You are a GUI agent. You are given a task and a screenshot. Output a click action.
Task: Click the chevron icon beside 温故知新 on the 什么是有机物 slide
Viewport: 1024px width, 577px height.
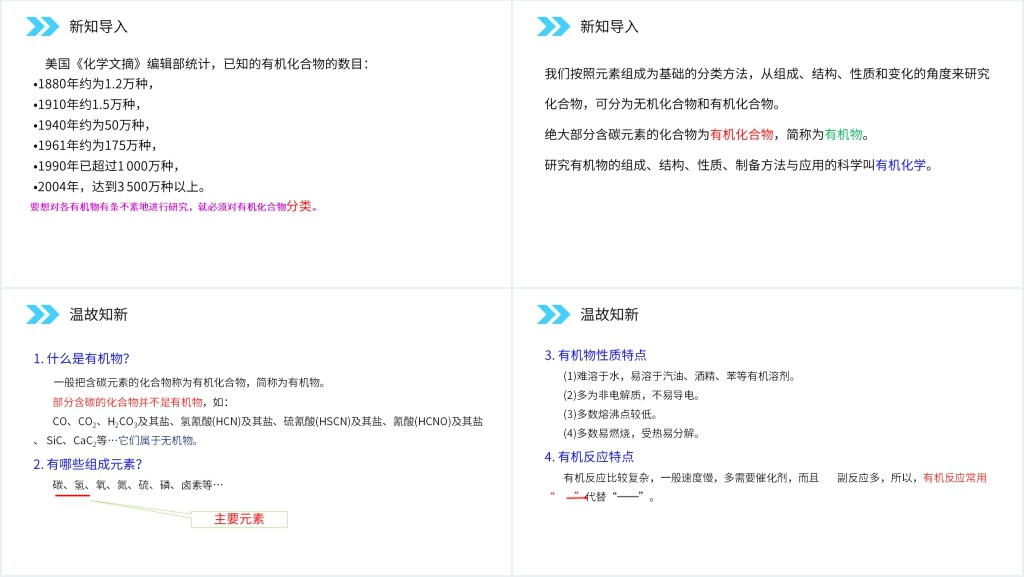42,315
